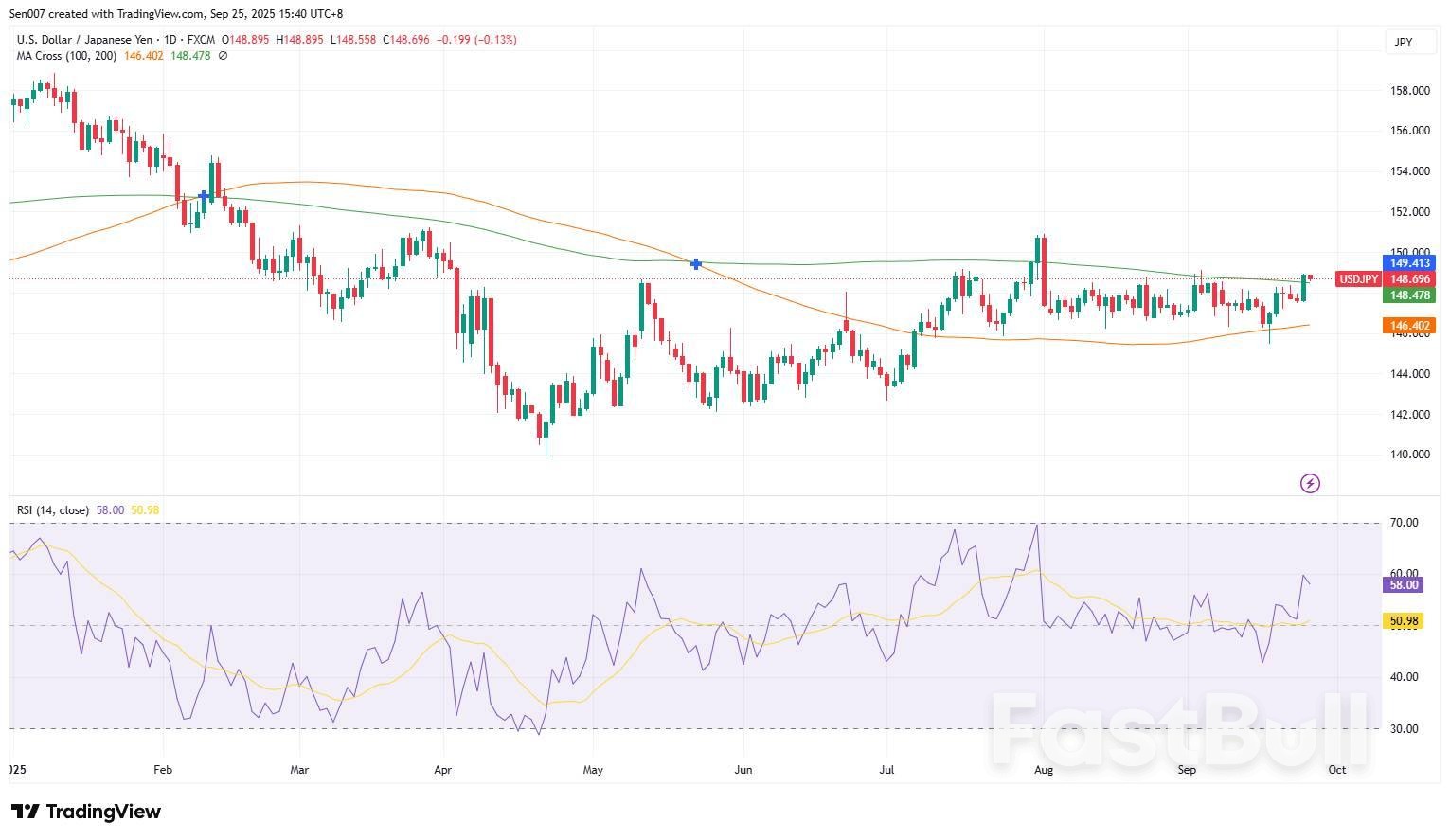Click the RSI (14, close) indicator legend
1450x840 pixels.
click(53, 510)
